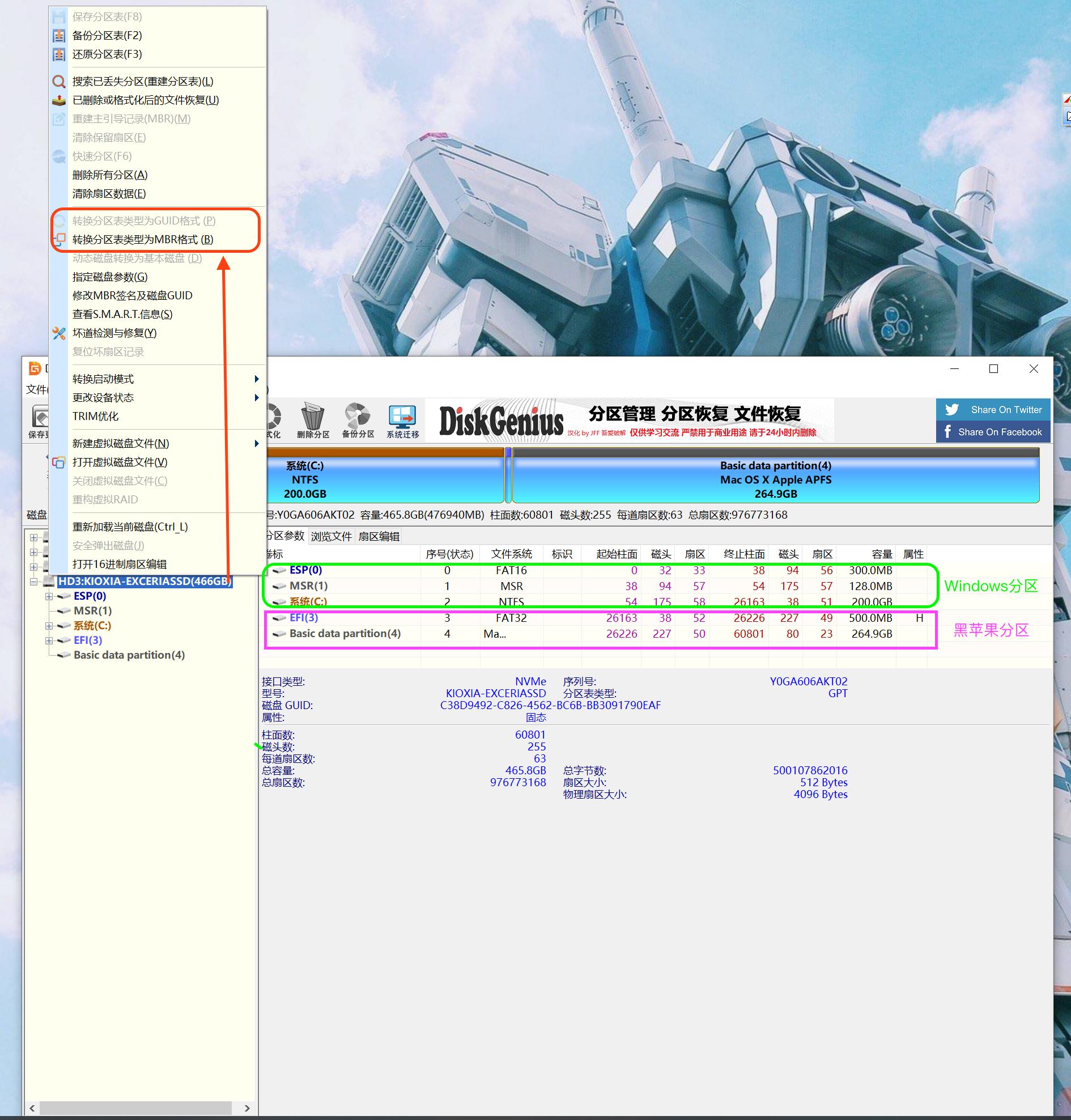Click the Mac OS X Apple APFS partition bar
This screenshot has width=1071, height=1120.
(776, 475)
